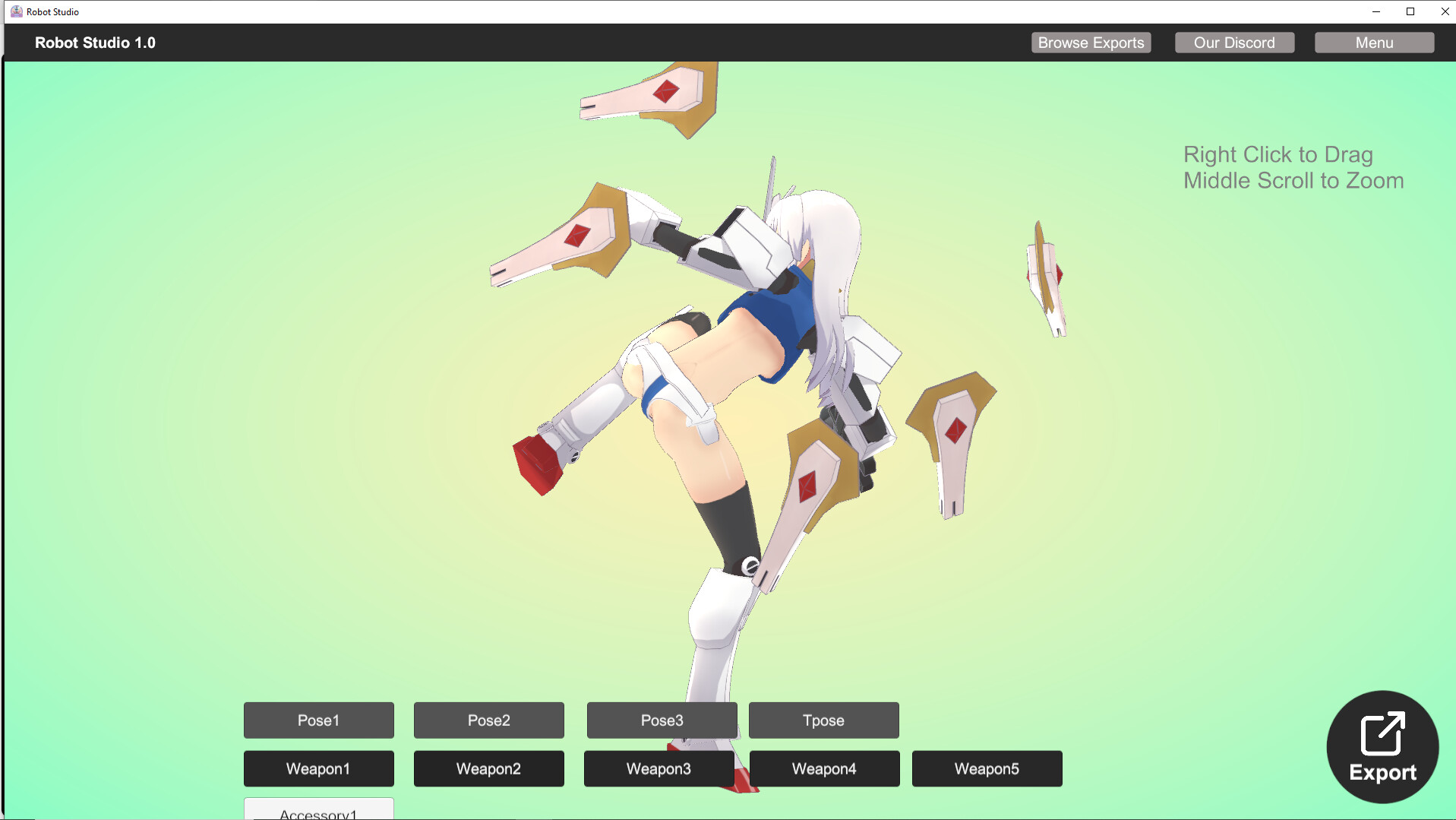This screenshot has width=1456, height=820.
Task: Set the model to Tpose
Action: click(x=823, y=720)
